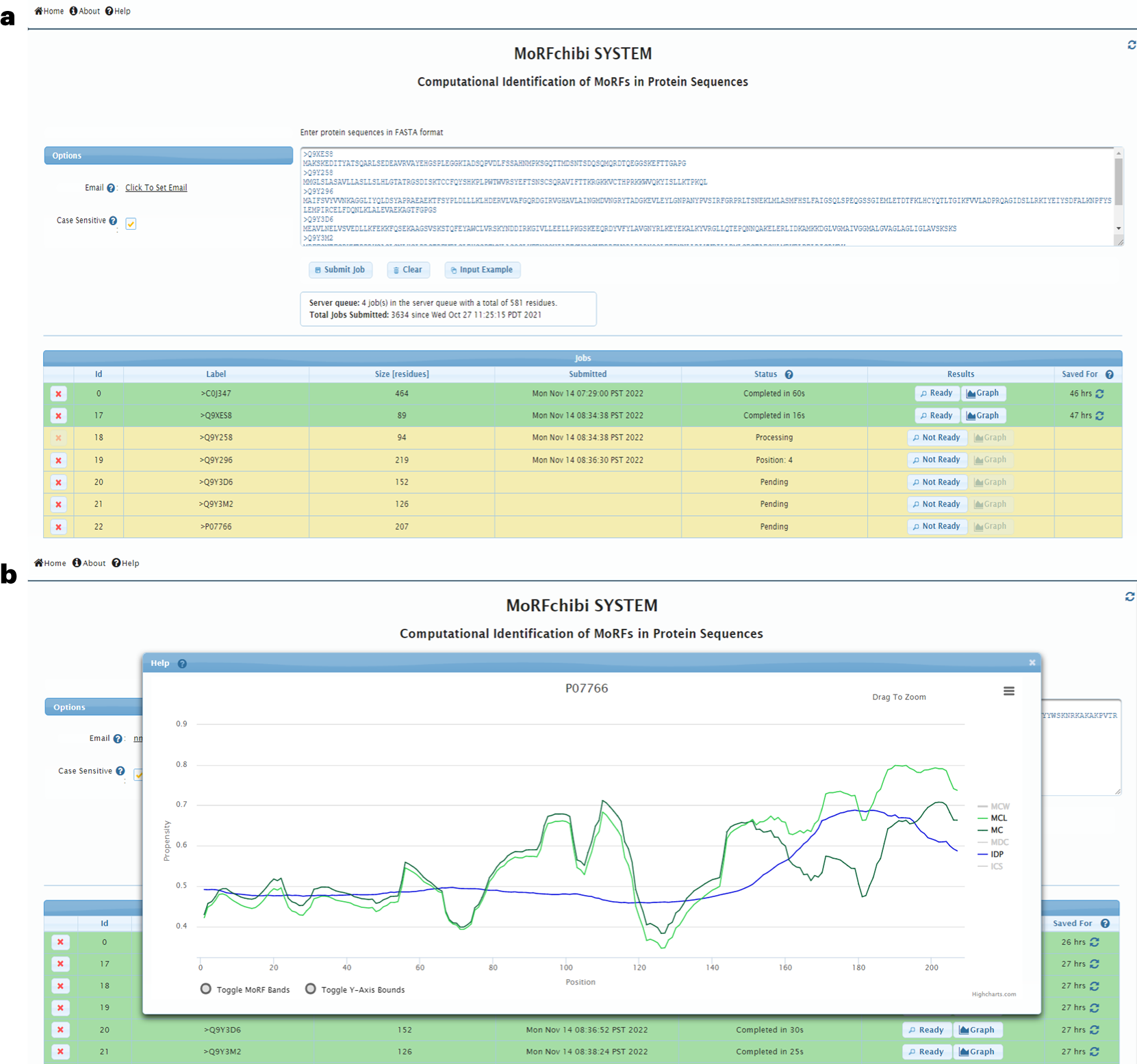Click Ready button for >Q9Y3M2 in panel b
The width and height of the screenshot is (1137, 1064).
[x=927, y=1052]
